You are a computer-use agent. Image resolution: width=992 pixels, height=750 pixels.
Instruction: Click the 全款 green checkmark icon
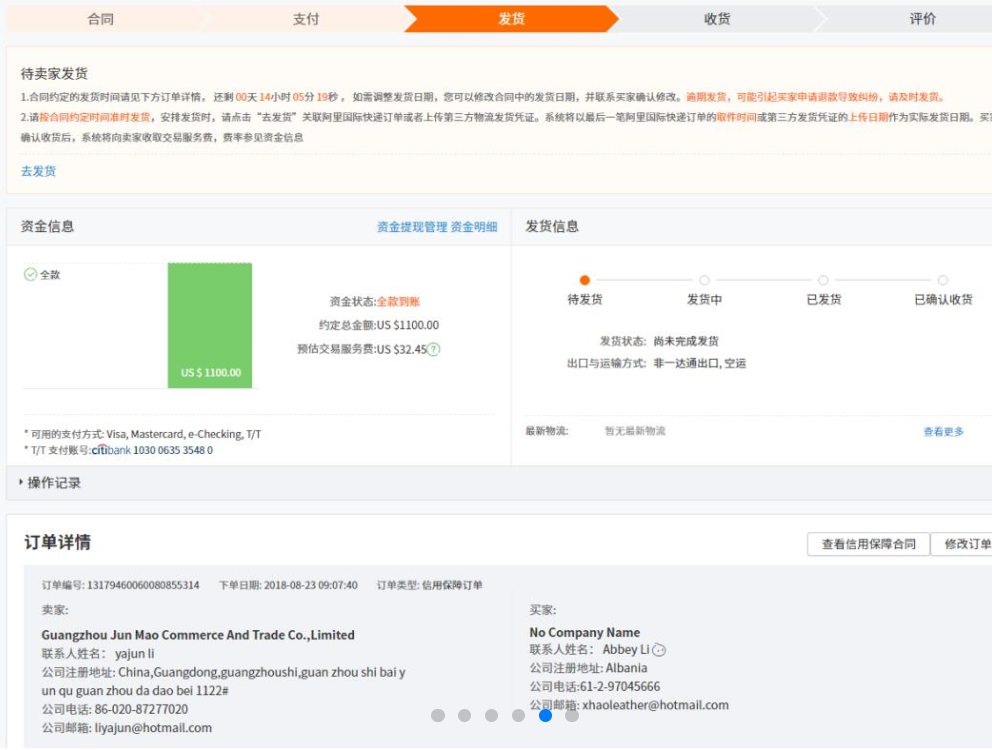pyautogui.click(x=30, y=274)
